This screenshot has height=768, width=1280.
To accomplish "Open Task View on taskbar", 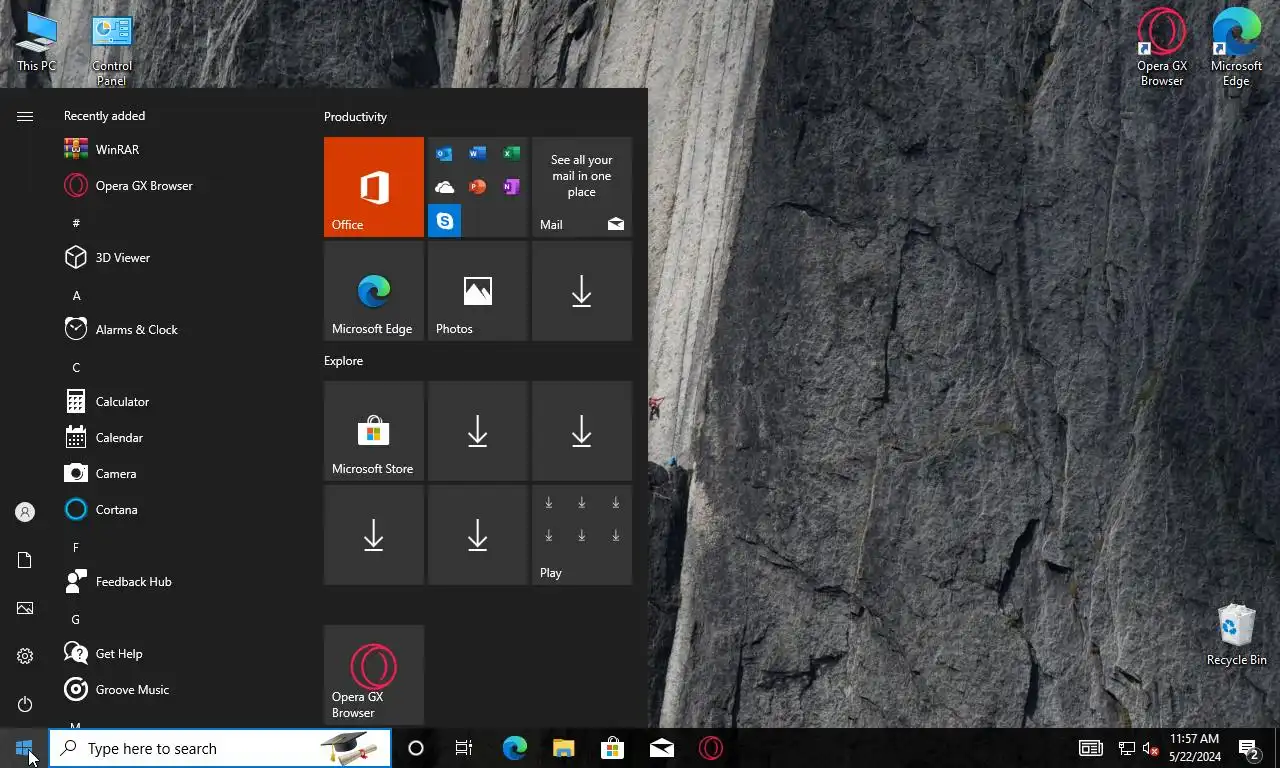I will point(464,748).
